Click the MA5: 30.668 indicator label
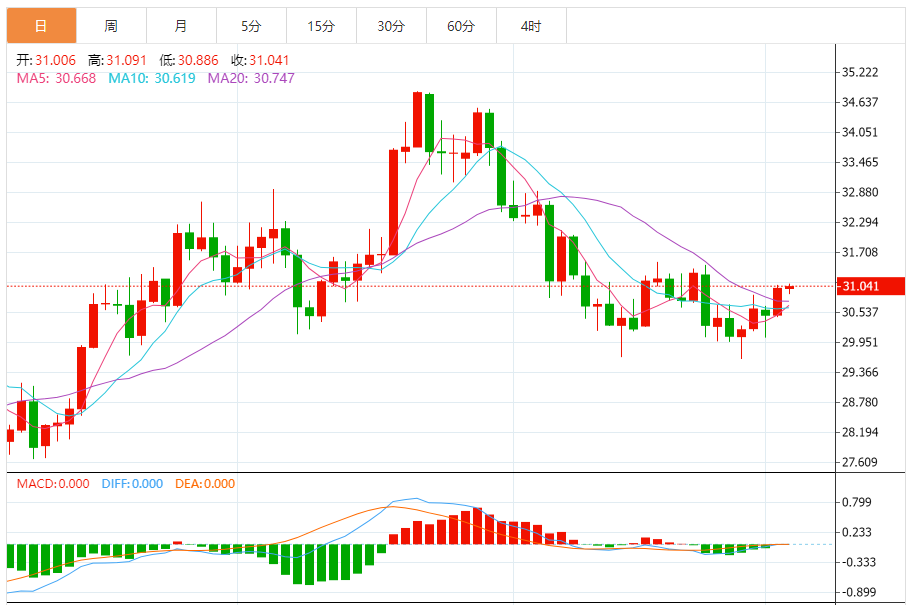Screen dimensions: 911x605 56,78
